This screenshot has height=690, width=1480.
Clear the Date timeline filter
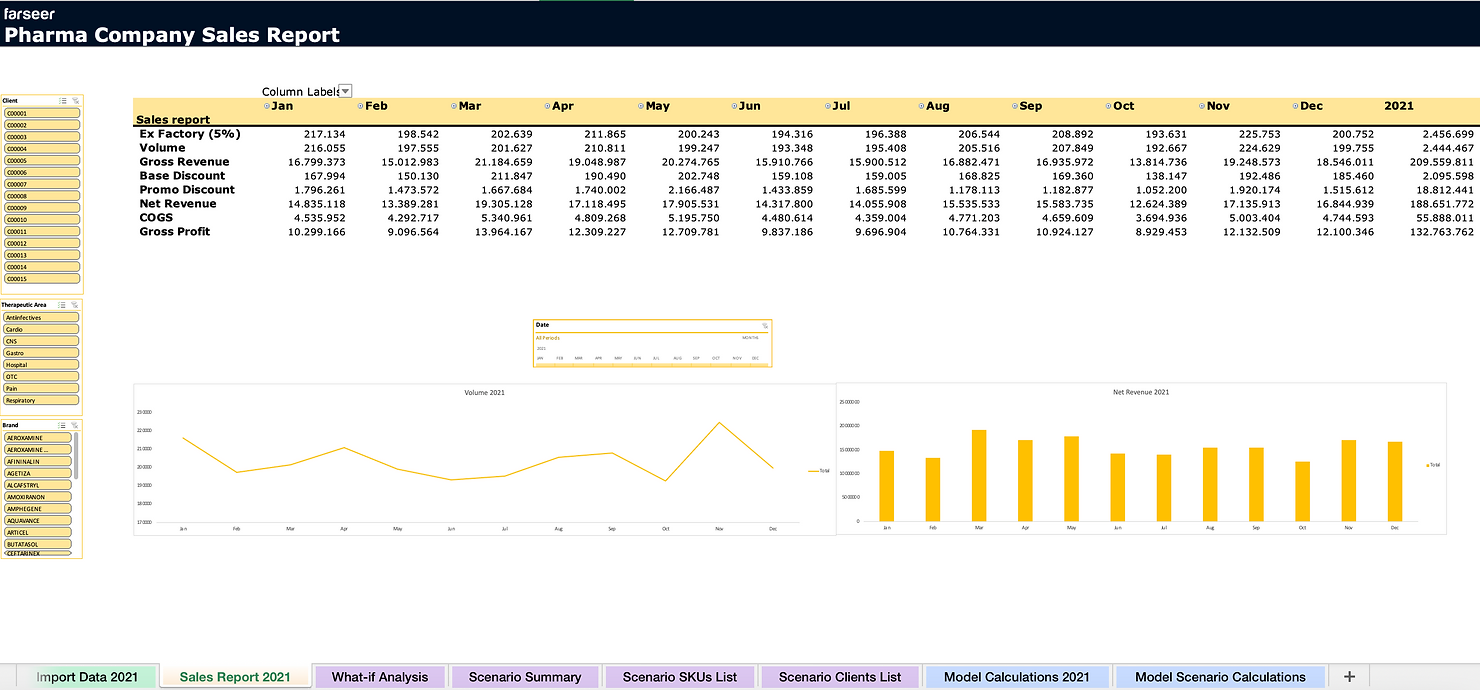[x=764, y=325]
